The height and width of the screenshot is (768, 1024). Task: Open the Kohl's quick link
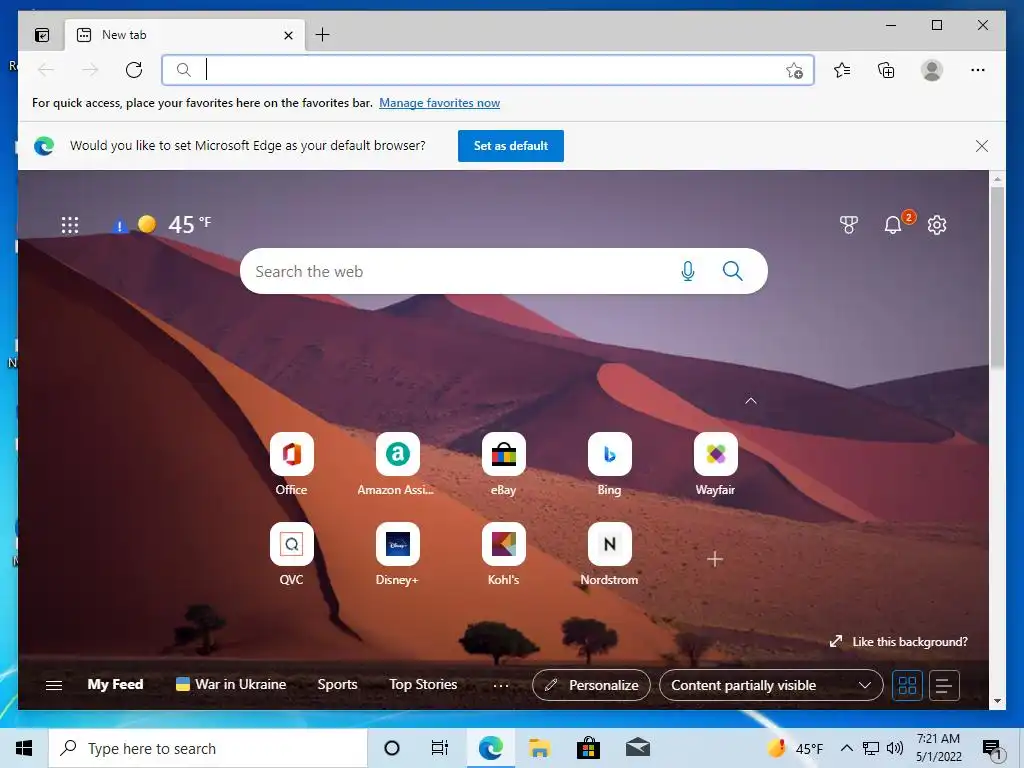point(504,554)
